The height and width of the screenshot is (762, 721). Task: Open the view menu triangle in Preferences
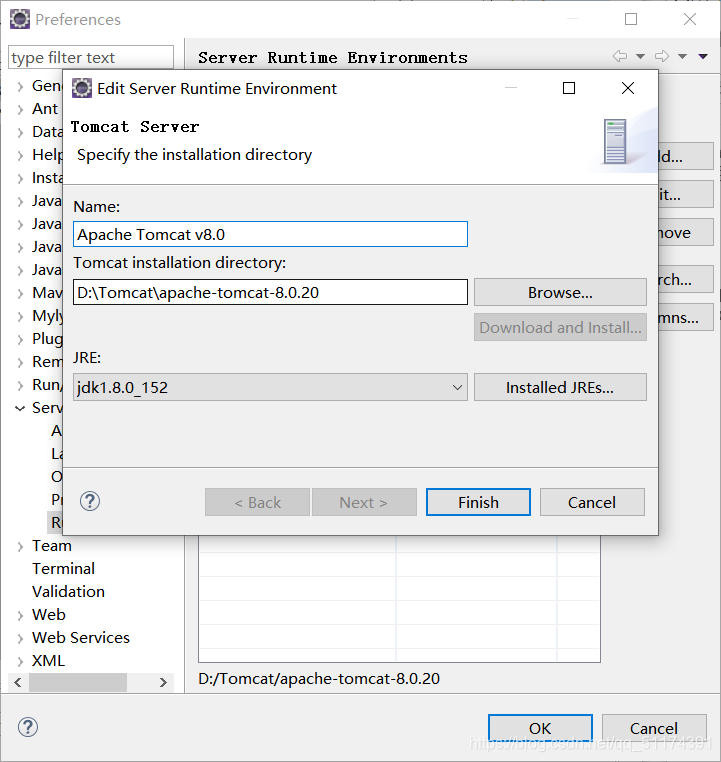[703, 56]
